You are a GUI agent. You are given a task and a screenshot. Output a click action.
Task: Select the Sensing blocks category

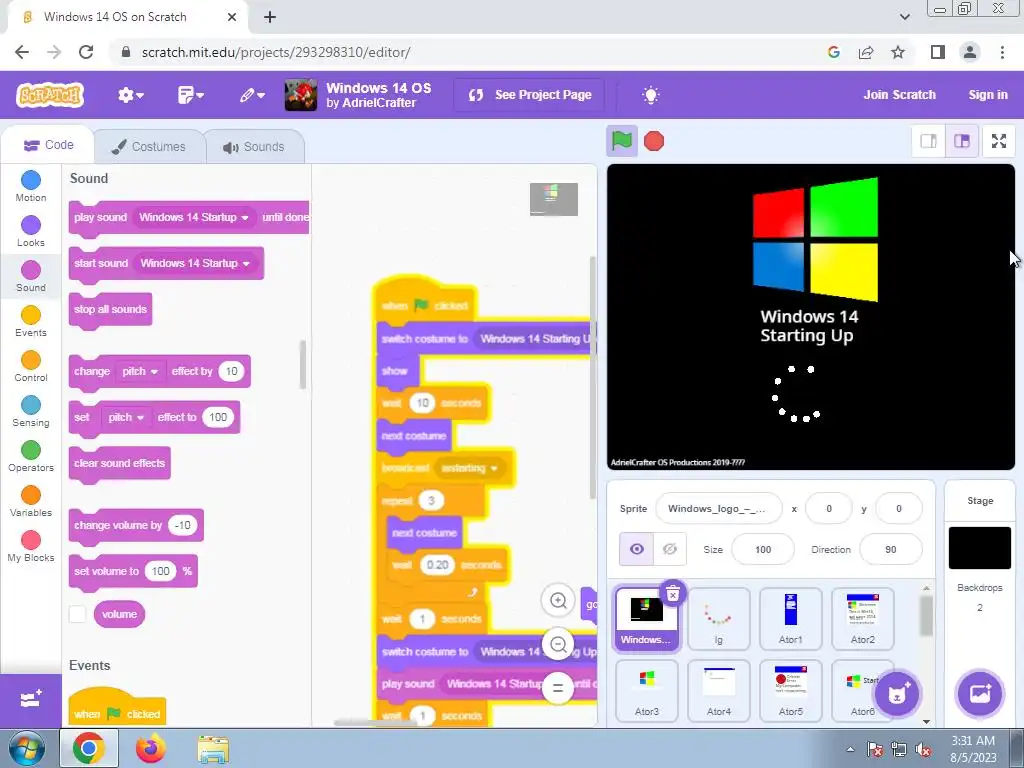point(31,411)
